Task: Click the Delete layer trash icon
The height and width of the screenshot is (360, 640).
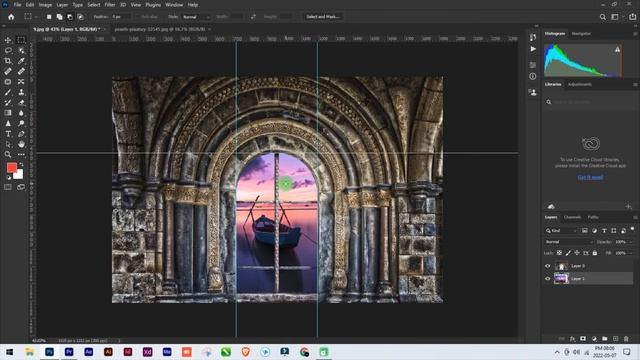Action: click(x=626, y=339)
